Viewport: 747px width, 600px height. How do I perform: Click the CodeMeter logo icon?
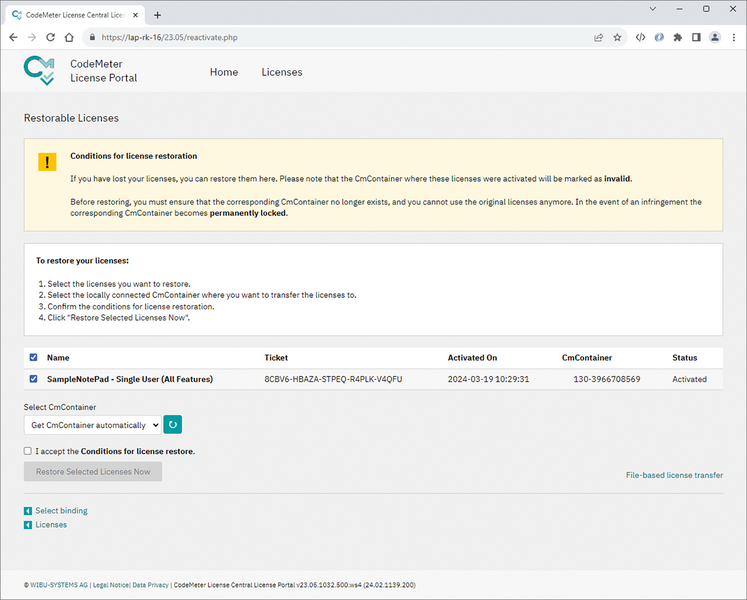pos(39,71)
